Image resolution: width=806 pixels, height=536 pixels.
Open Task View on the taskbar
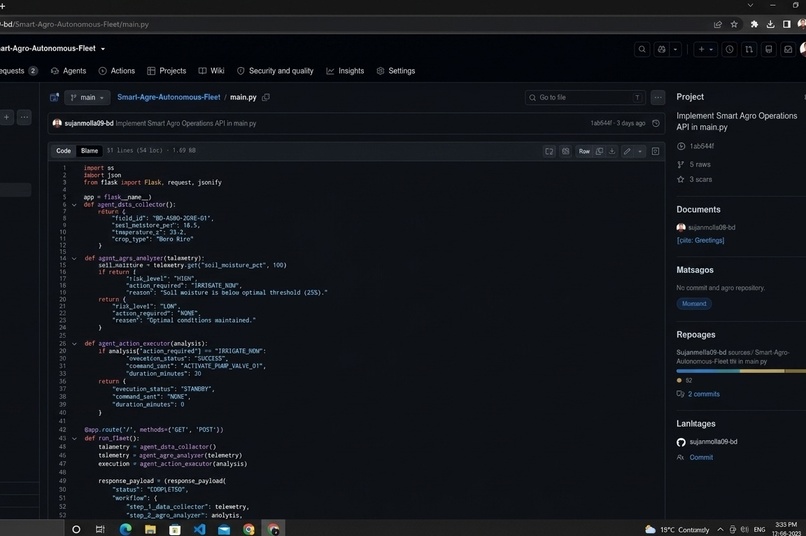(100, 529)
